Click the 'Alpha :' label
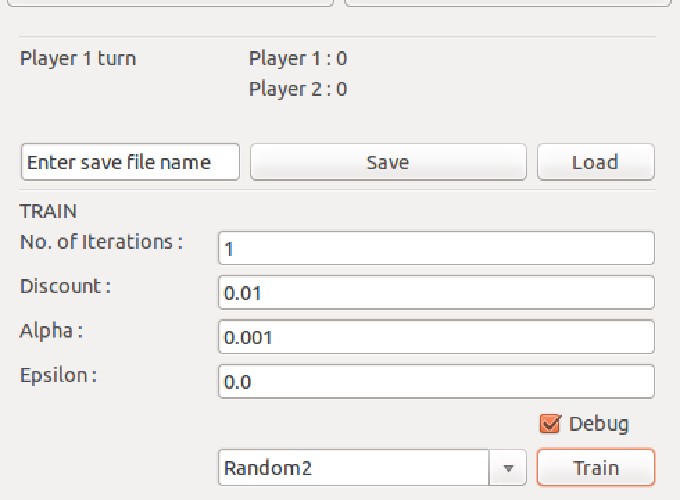The height and width of the screenshot is (500, 680). point(51,331)
